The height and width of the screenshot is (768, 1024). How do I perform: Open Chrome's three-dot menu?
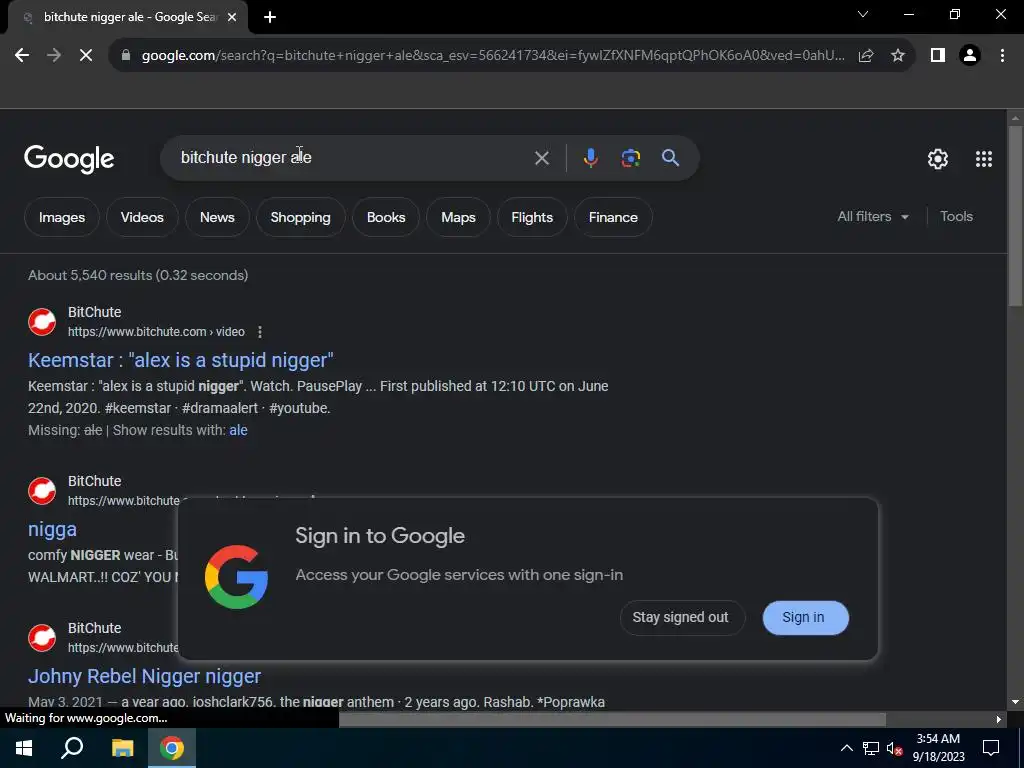(x=1002, y=56)
